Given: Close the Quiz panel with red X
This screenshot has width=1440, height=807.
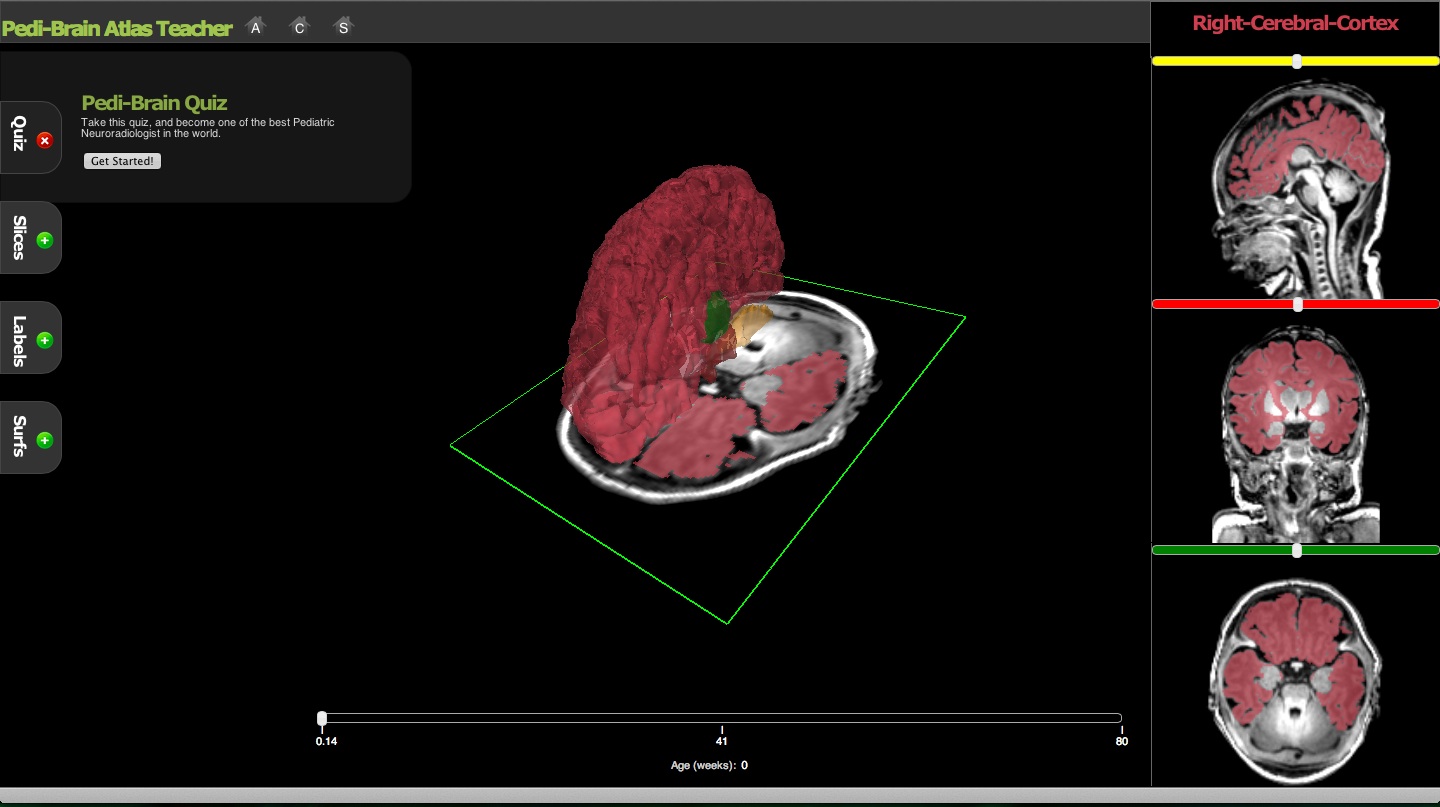Looking at the screenshot, I should point(44,141).
